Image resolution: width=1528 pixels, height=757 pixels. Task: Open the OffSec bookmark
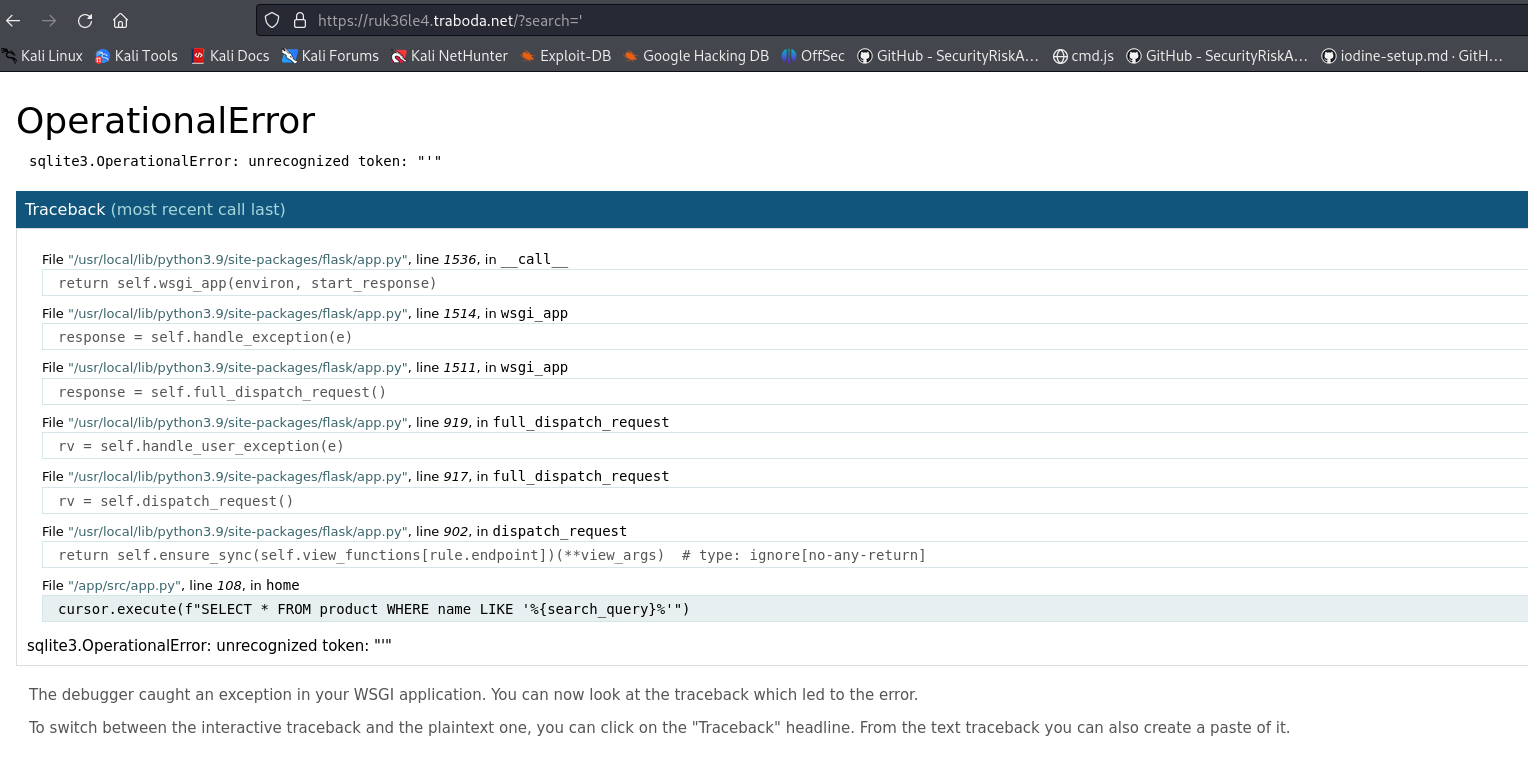[x=813, y=56]
